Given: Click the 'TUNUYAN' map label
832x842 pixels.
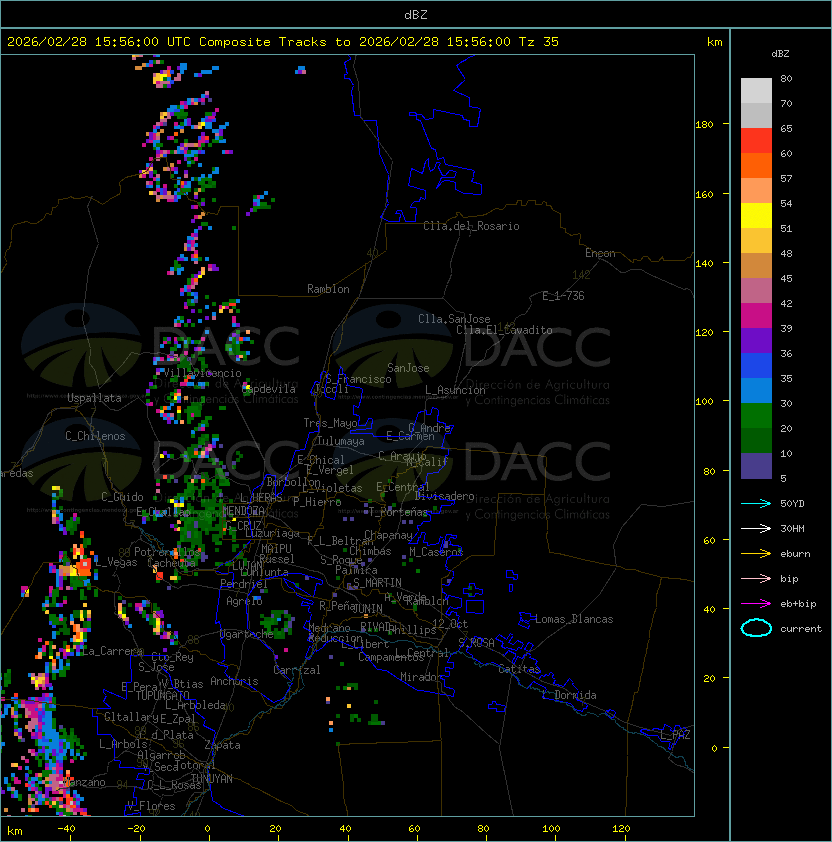Looking at the screenshot, I should pos(212,779).
